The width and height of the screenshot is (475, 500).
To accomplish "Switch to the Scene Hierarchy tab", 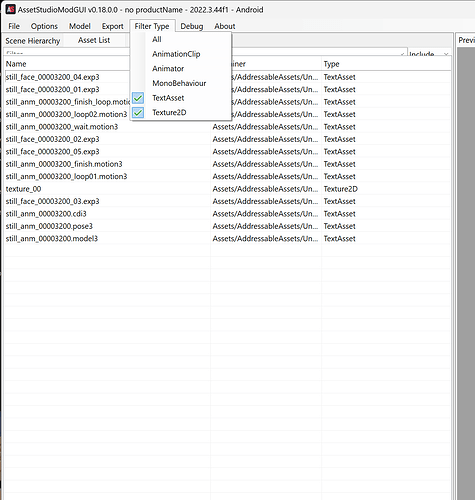I will click(x=33, y=41).
